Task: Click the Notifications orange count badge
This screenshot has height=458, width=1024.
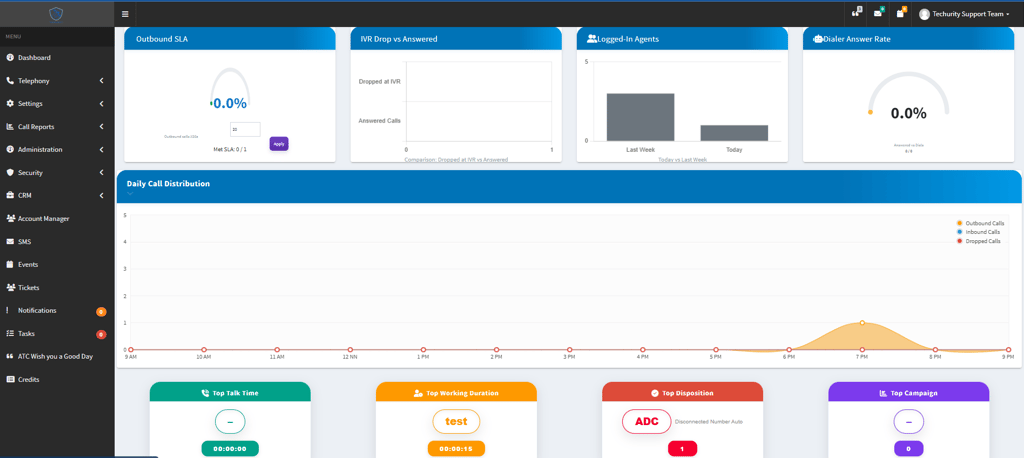Action: click(x=101, y=312)
